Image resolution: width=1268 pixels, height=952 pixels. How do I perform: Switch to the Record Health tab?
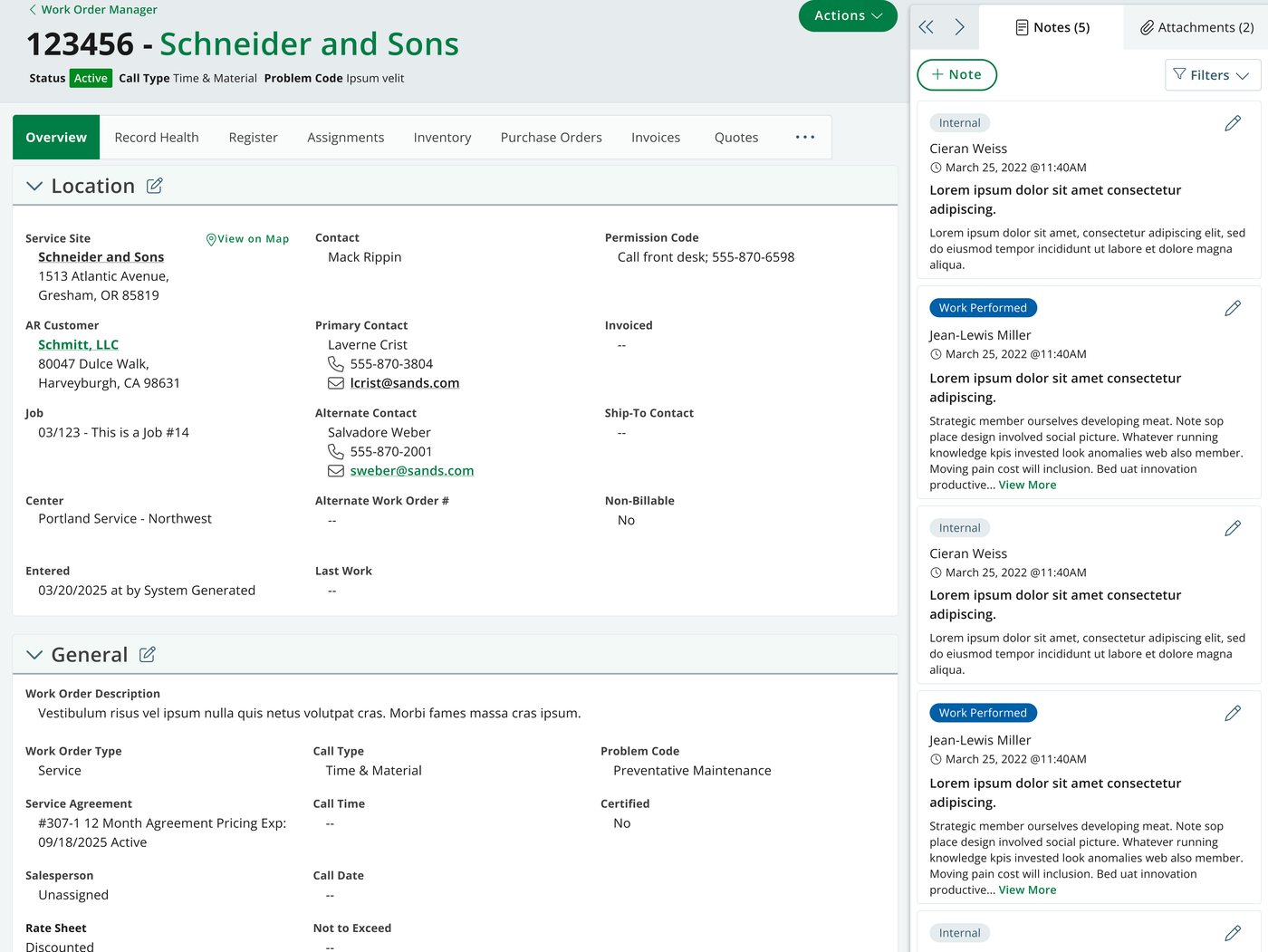click(157, 138)
